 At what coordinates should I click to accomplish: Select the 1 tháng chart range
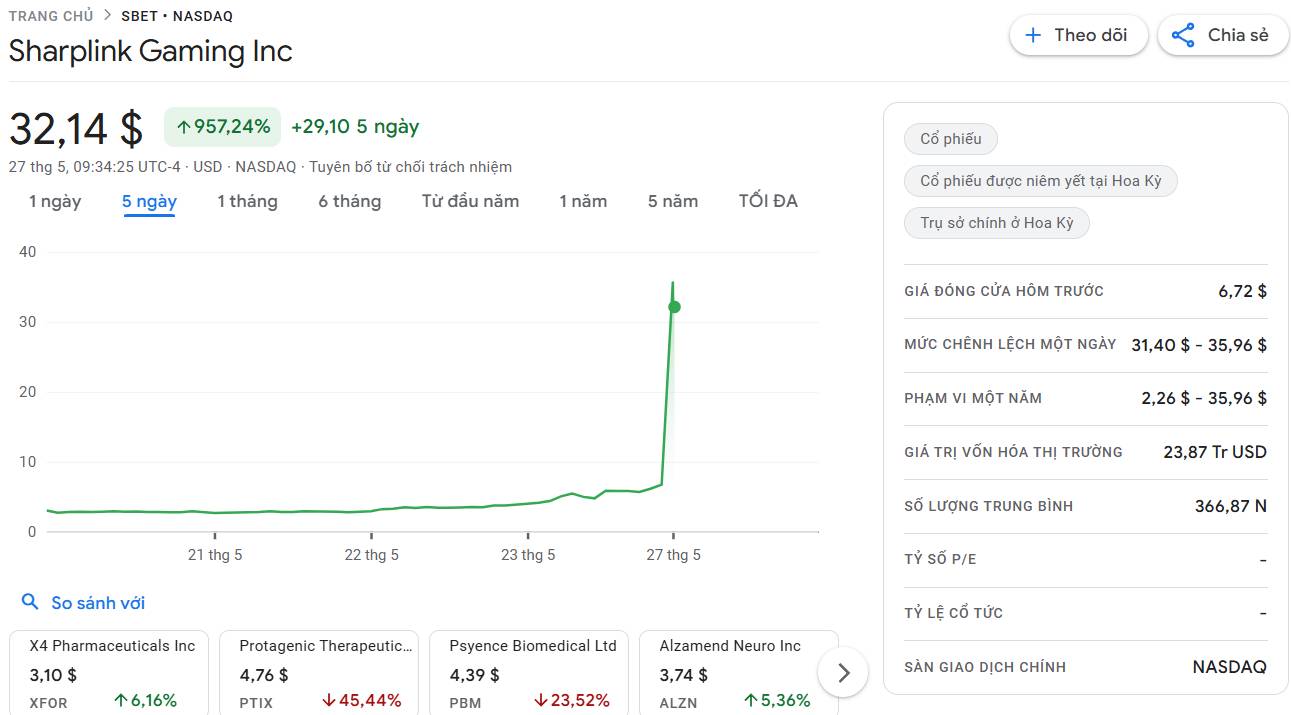tap(247, 201)
